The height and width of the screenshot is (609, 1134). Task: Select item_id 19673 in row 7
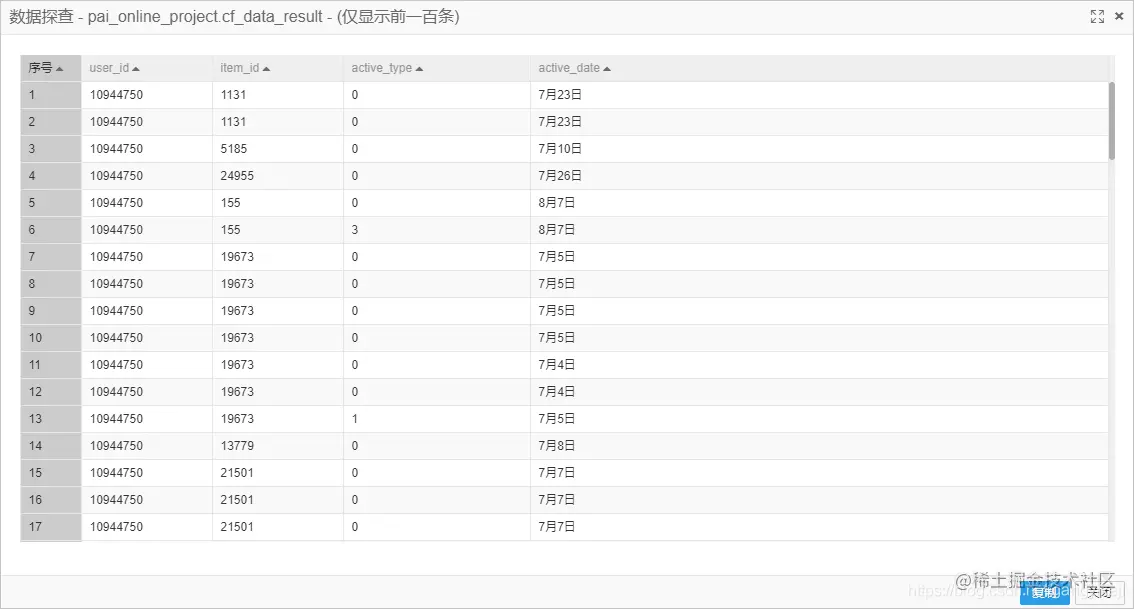(x=278, y=257)
